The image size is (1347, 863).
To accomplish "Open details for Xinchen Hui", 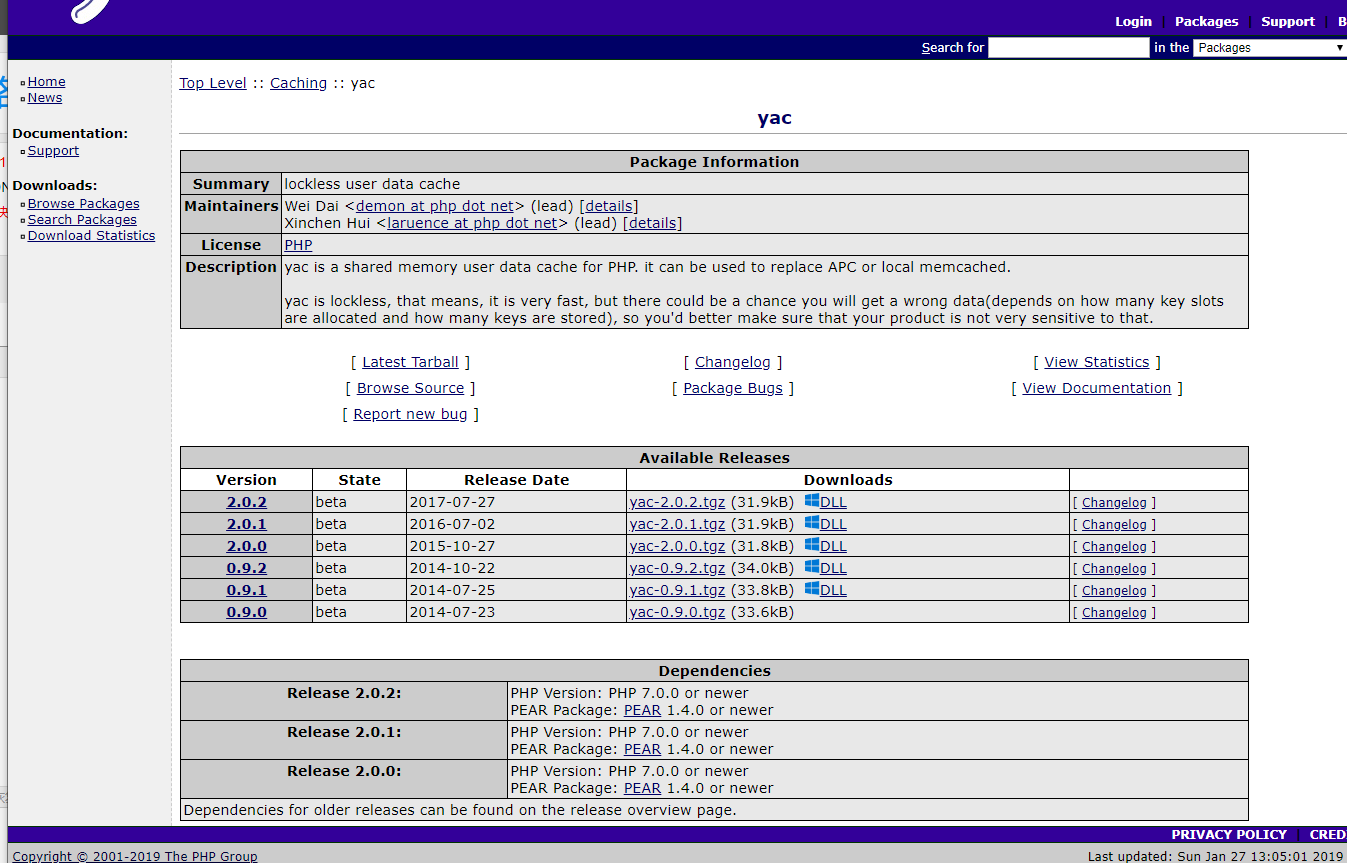I will 653,223.
